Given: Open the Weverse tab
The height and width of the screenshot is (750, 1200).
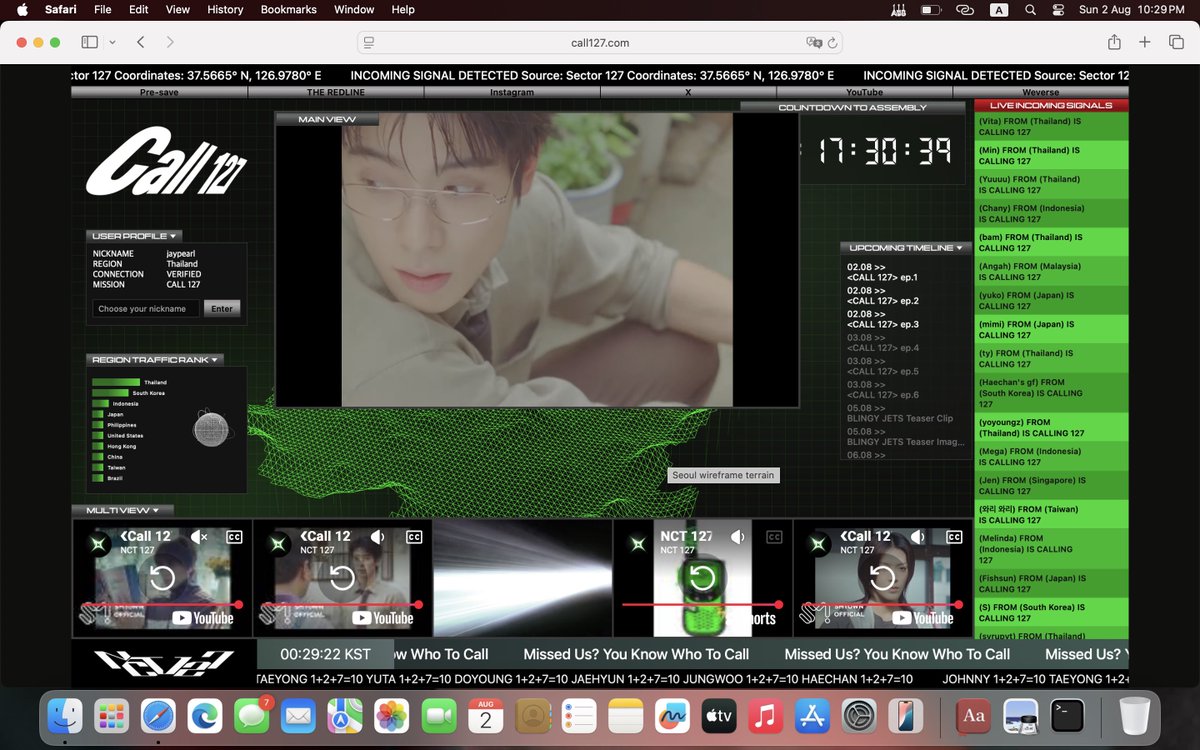Looking at the screenshot, I should 1040,92.
